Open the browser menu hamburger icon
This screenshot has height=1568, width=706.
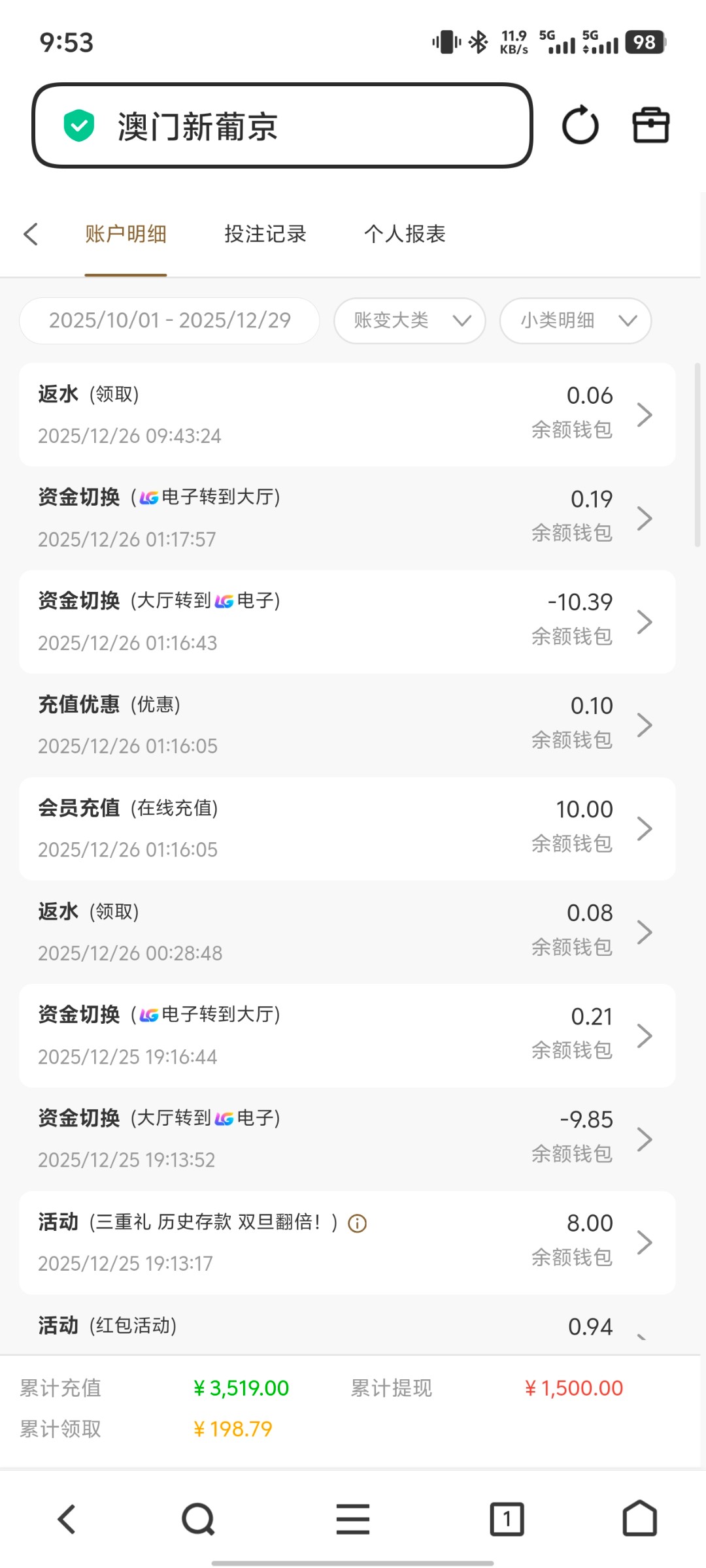coord(353,1519)
